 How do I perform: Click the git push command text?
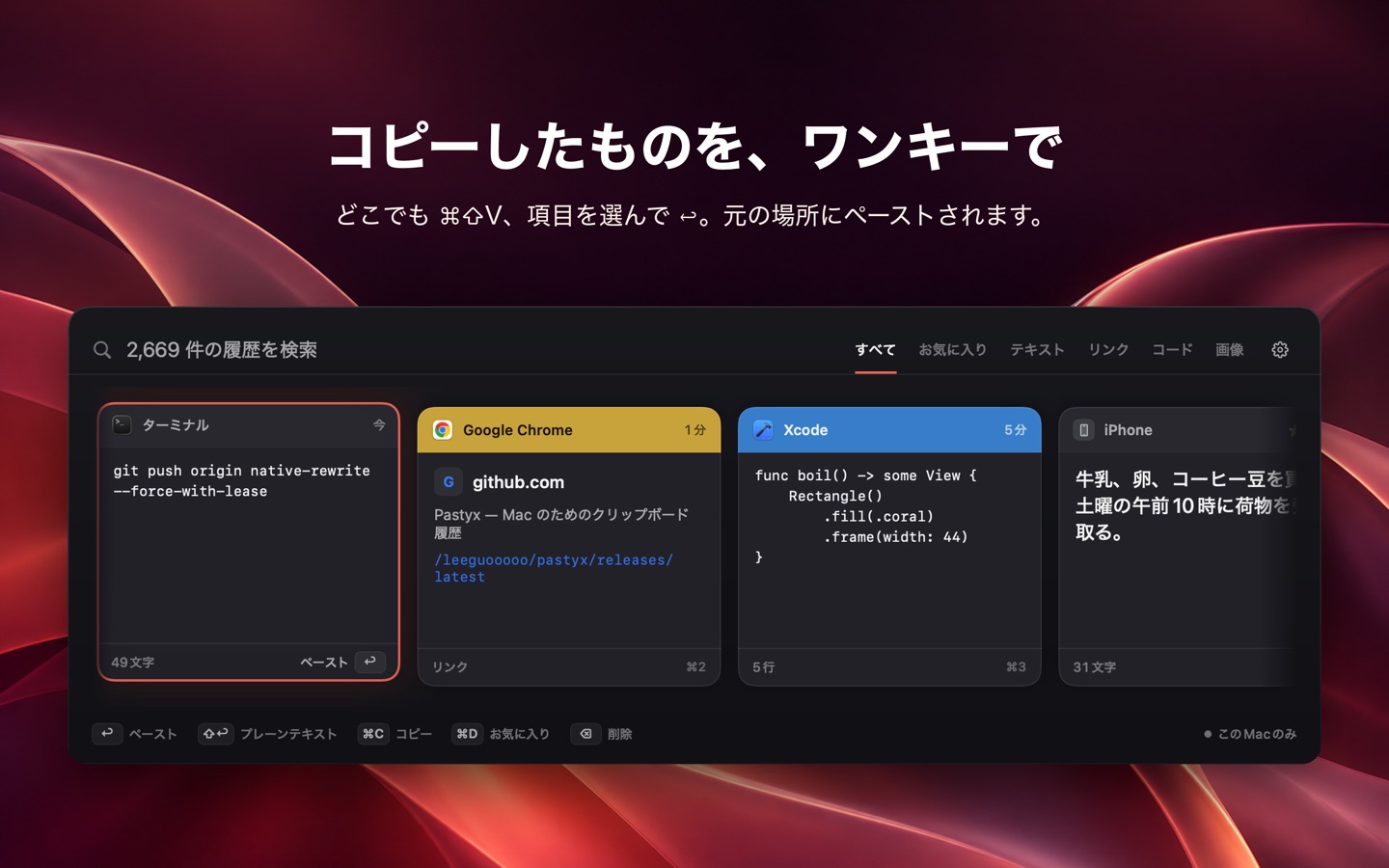pos(242,480)
